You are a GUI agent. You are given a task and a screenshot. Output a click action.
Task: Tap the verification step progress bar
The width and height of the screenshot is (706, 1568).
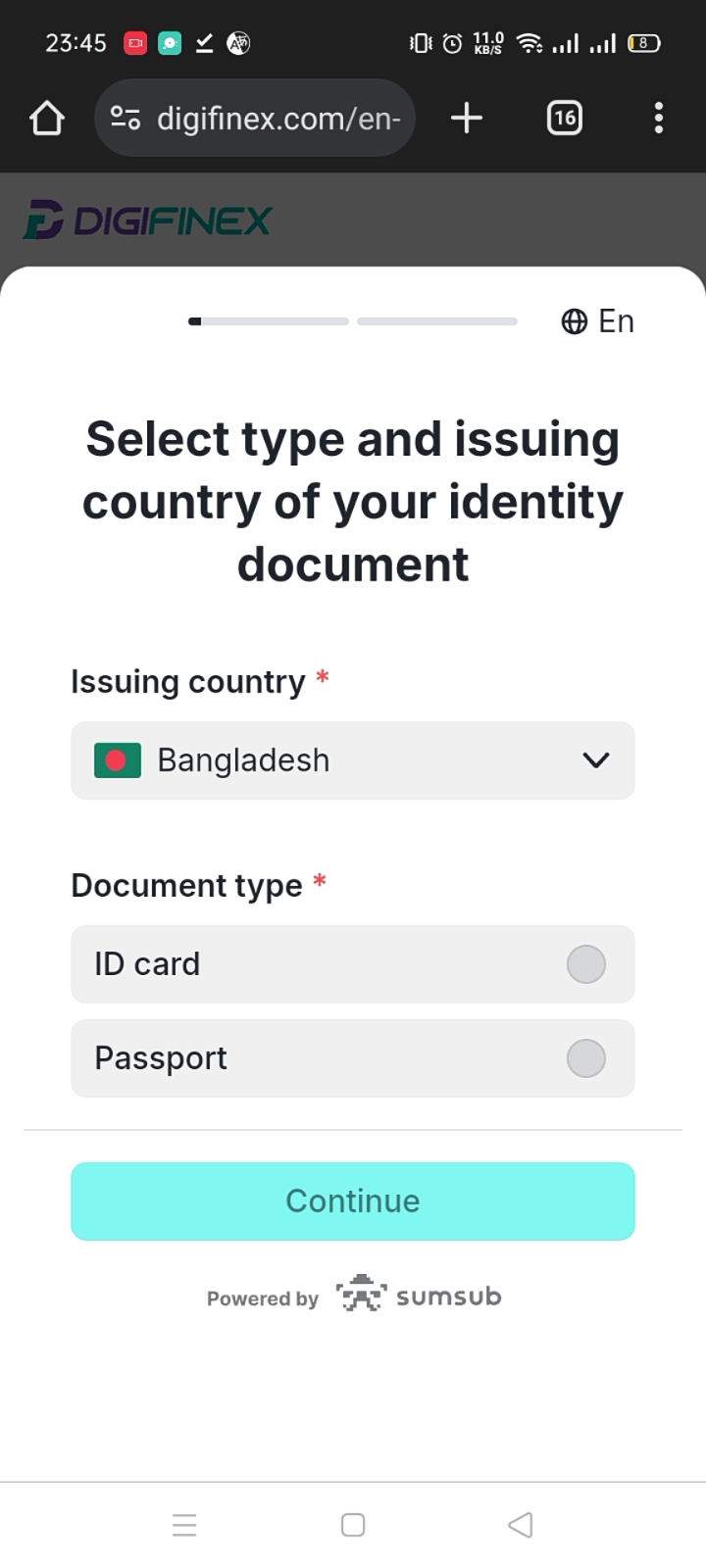pos(353,321)
